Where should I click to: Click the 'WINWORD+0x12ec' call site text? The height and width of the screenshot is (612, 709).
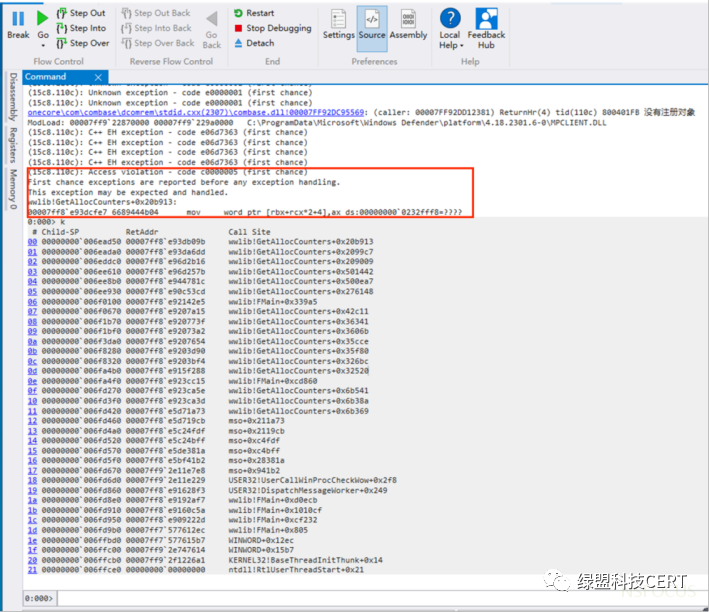tap(261, 540)
